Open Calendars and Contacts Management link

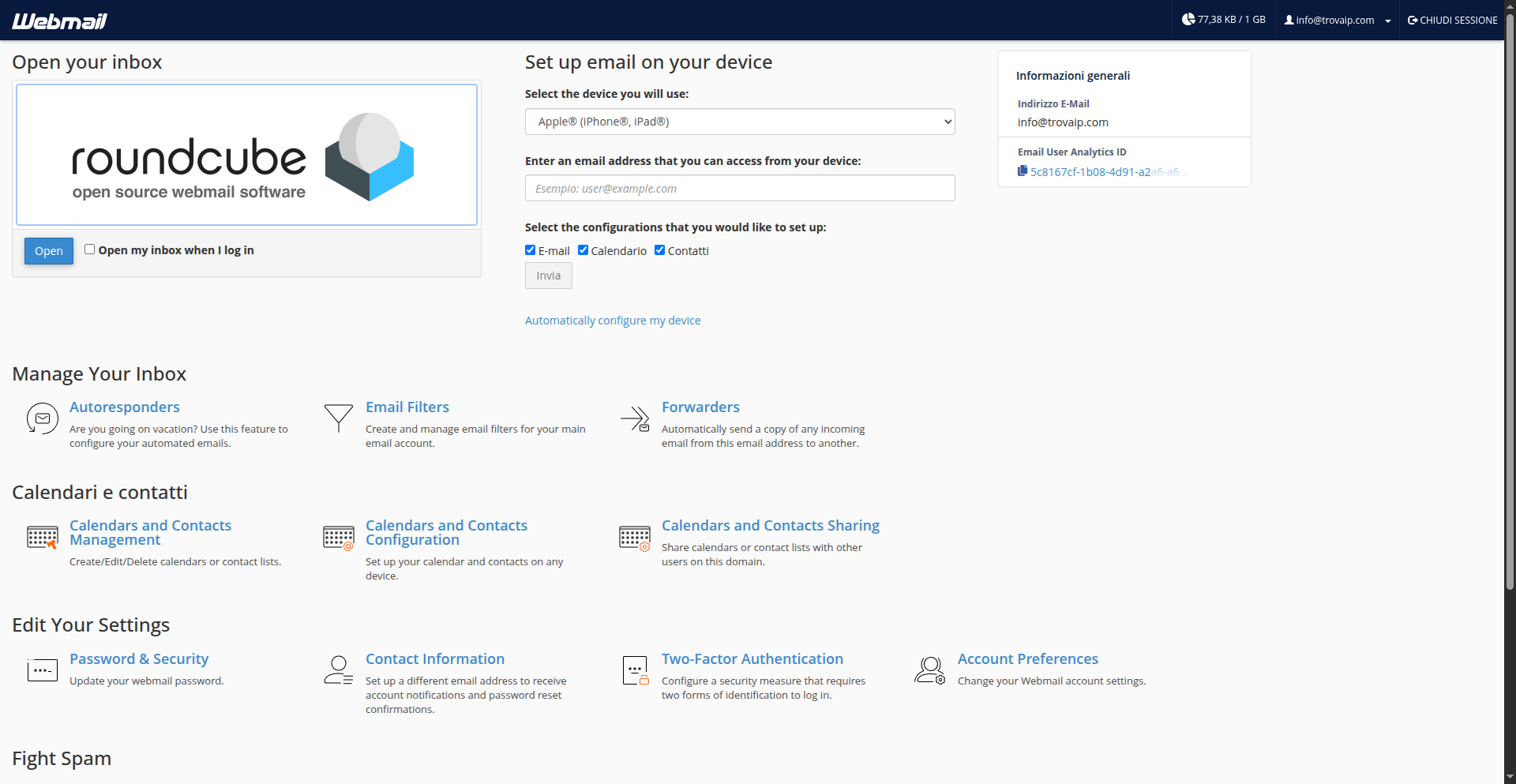tap(150, 533)
